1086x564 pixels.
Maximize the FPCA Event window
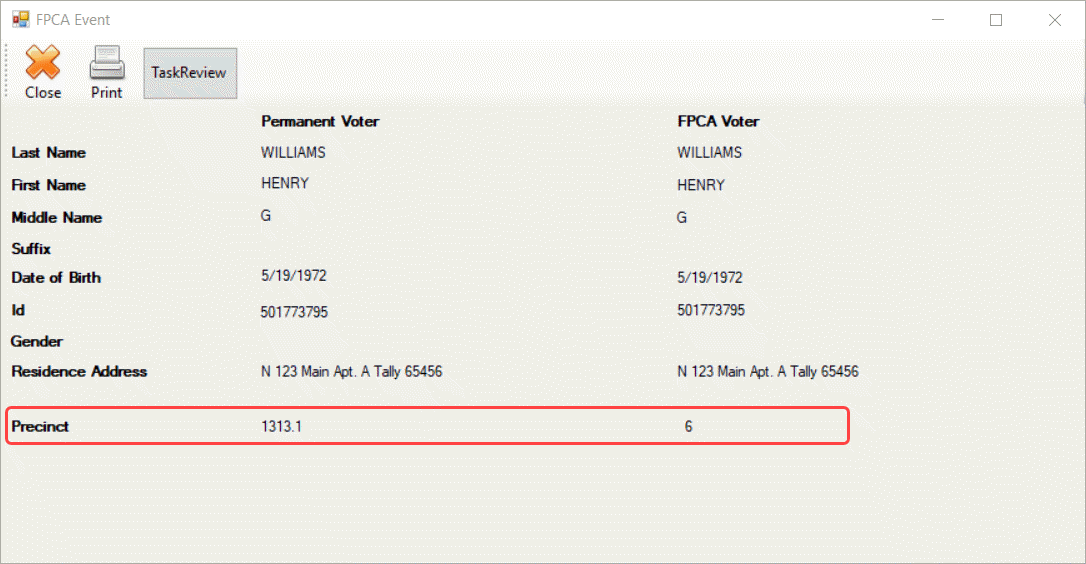pos(996,20)
